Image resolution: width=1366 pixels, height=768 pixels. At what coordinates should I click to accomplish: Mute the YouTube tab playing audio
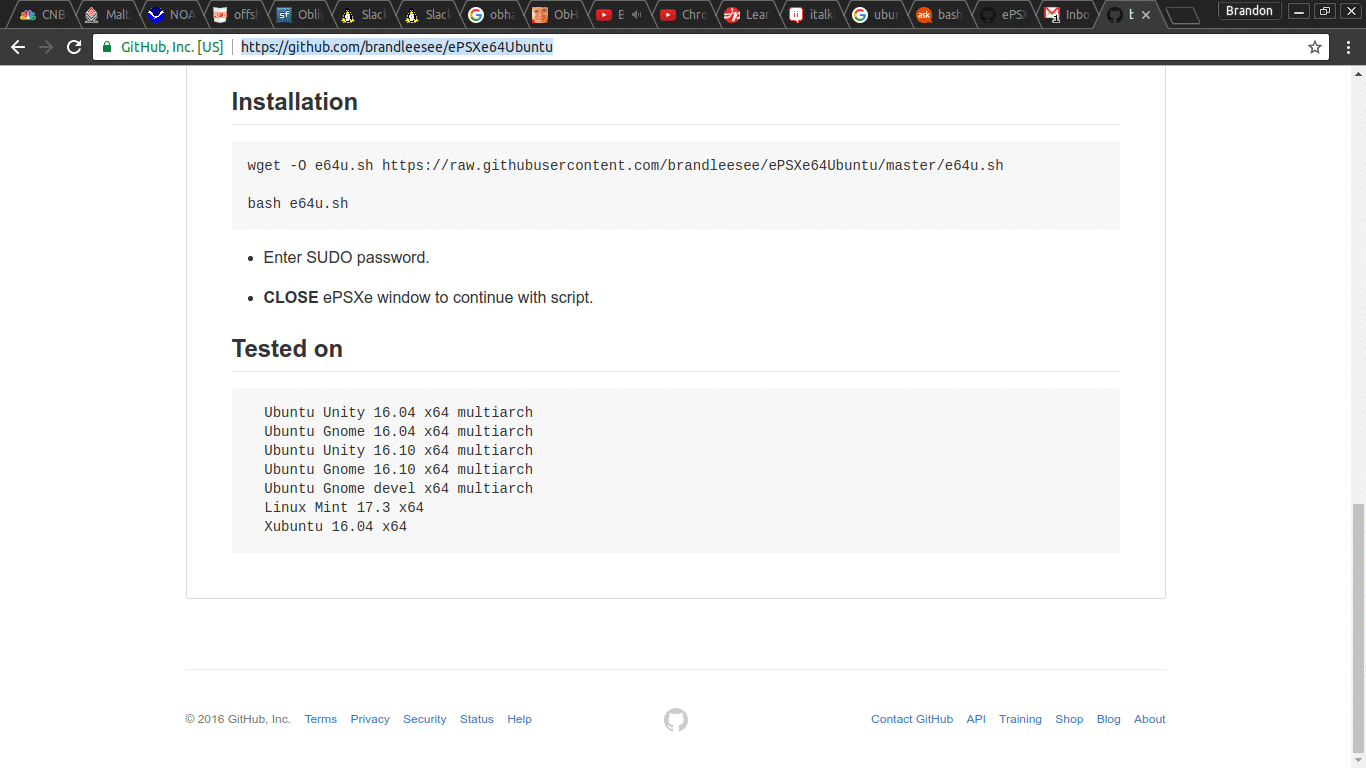[636, 15]
